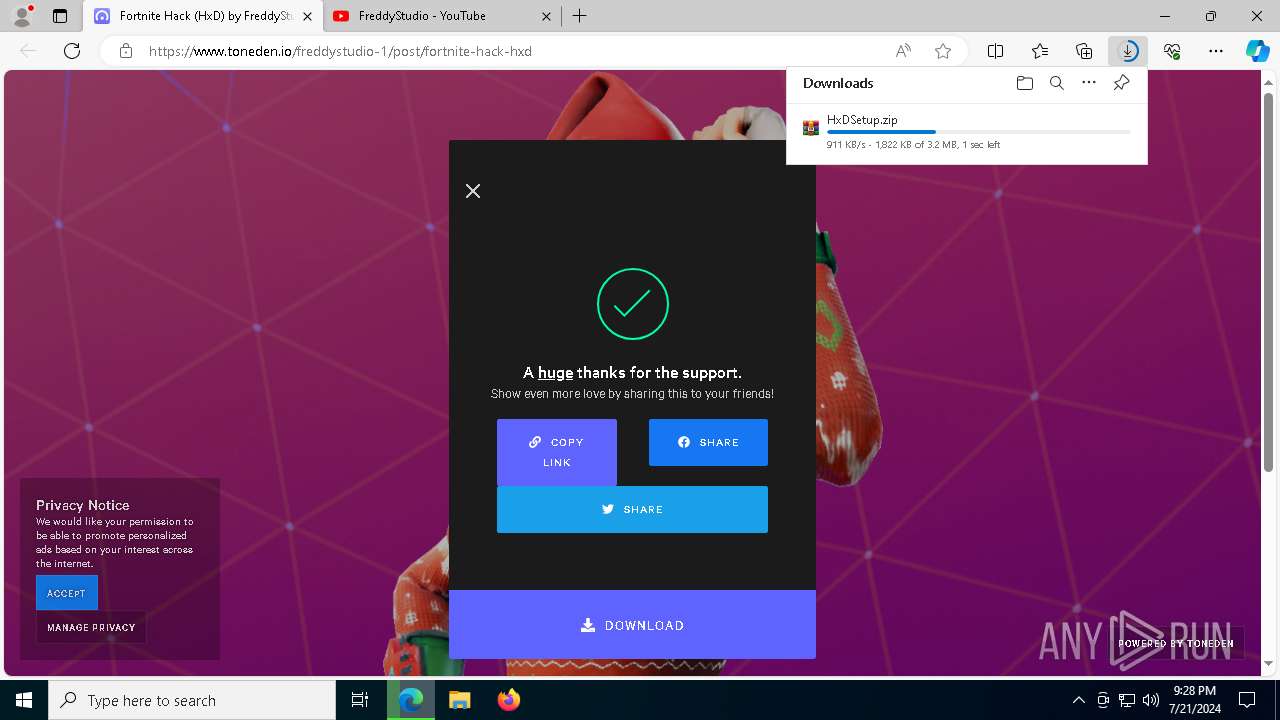Add this page to favorites
Viewport: 1280px width, 720px height.
(x=942, y=51)
